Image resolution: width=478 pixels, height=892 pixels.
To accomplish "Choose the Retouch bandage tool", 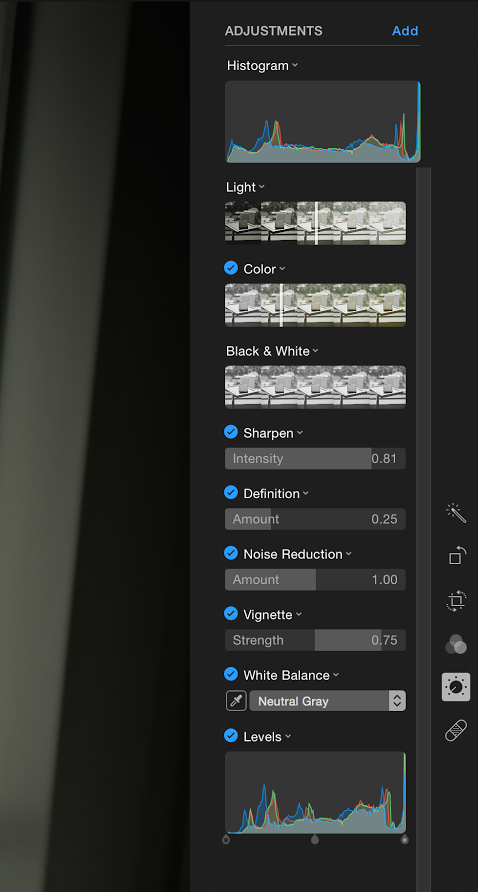I will click(456, 730).
